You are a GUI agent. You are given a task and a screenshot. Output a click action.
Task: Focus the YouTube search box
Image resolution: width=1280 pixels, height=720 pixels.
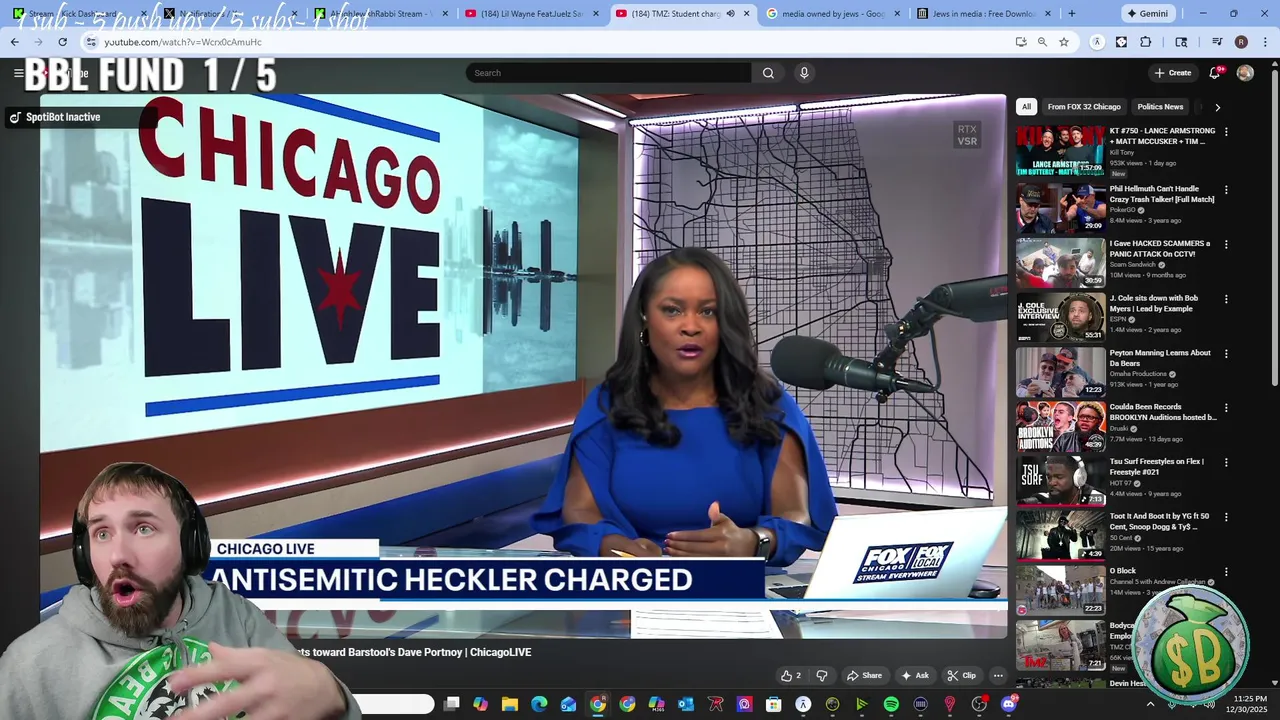608,73
